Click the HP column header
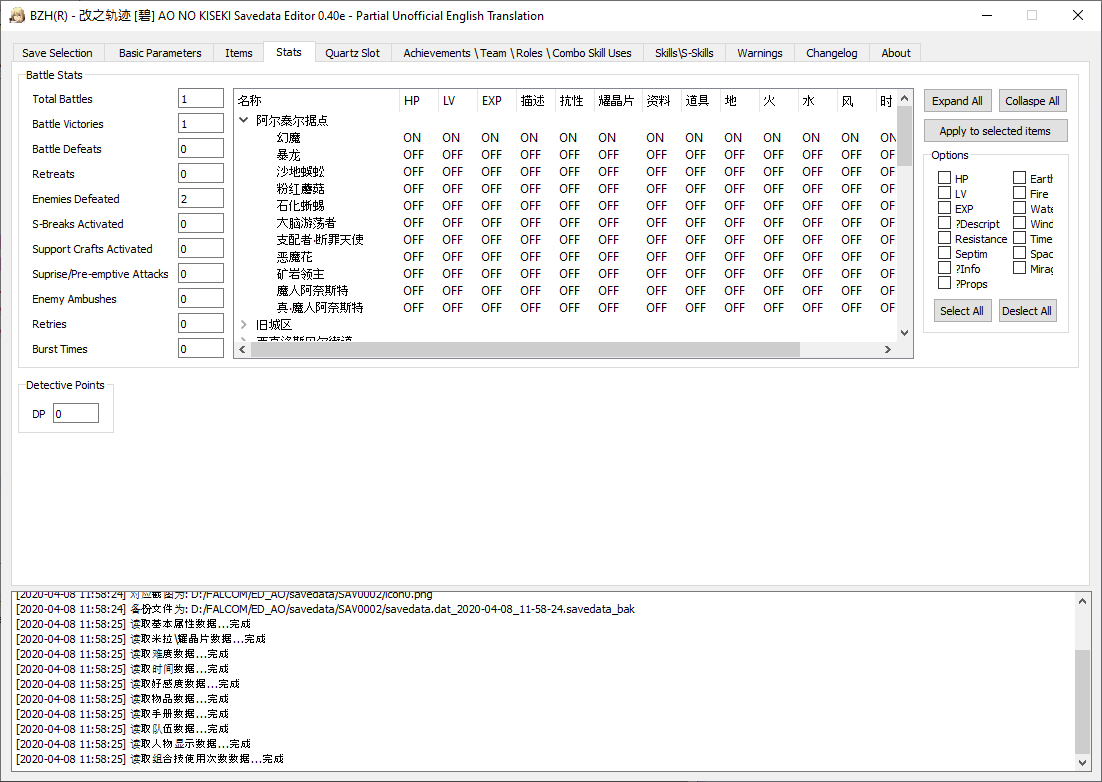This screenshot has height=782, width=1102. [x=419, y=101]
